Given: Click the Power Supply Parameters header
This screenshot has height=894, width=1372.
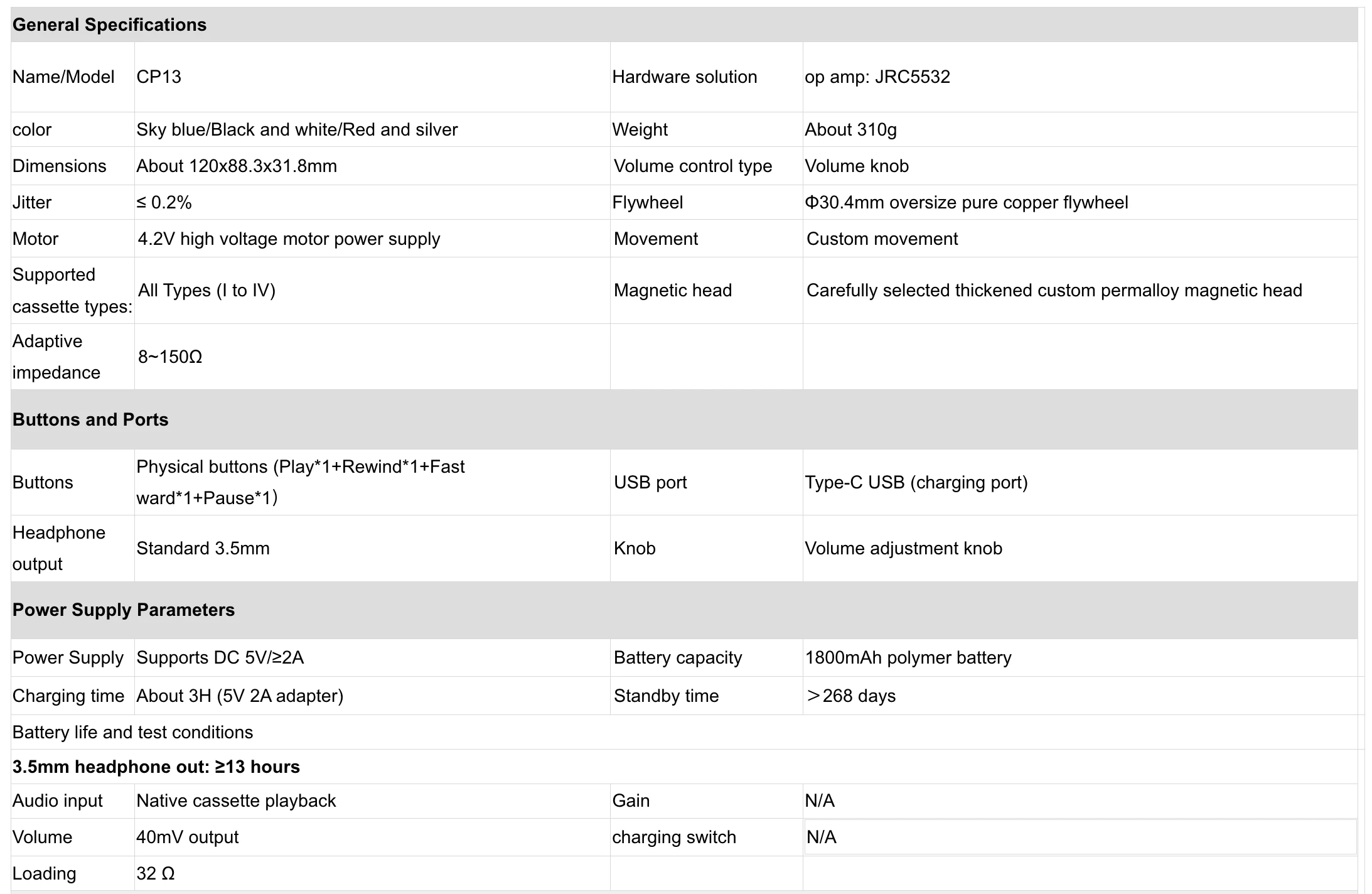Looking at the screenshot, I should [684, 610].
